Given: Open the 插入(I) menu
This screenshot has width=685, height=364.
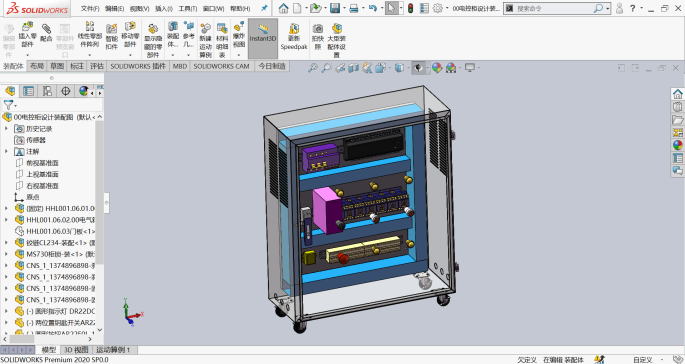Looking at the screenshot, I should click(164, 8).
